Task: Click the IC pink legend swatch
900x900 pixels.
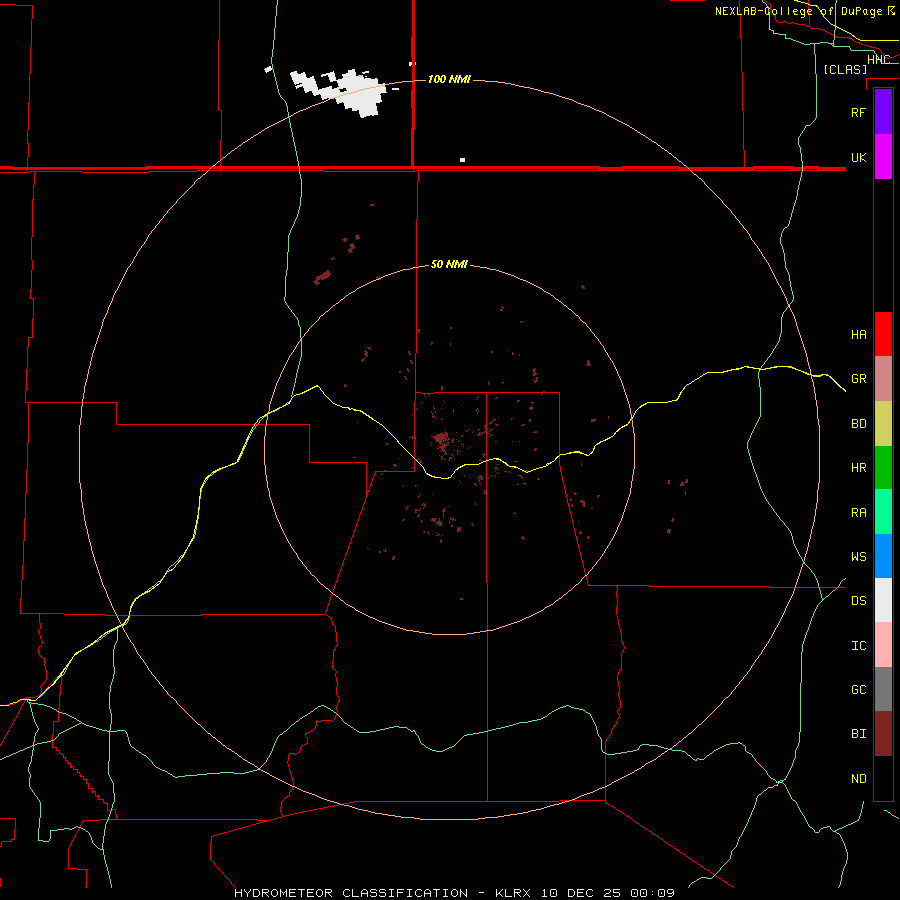Action: (883, 645)
